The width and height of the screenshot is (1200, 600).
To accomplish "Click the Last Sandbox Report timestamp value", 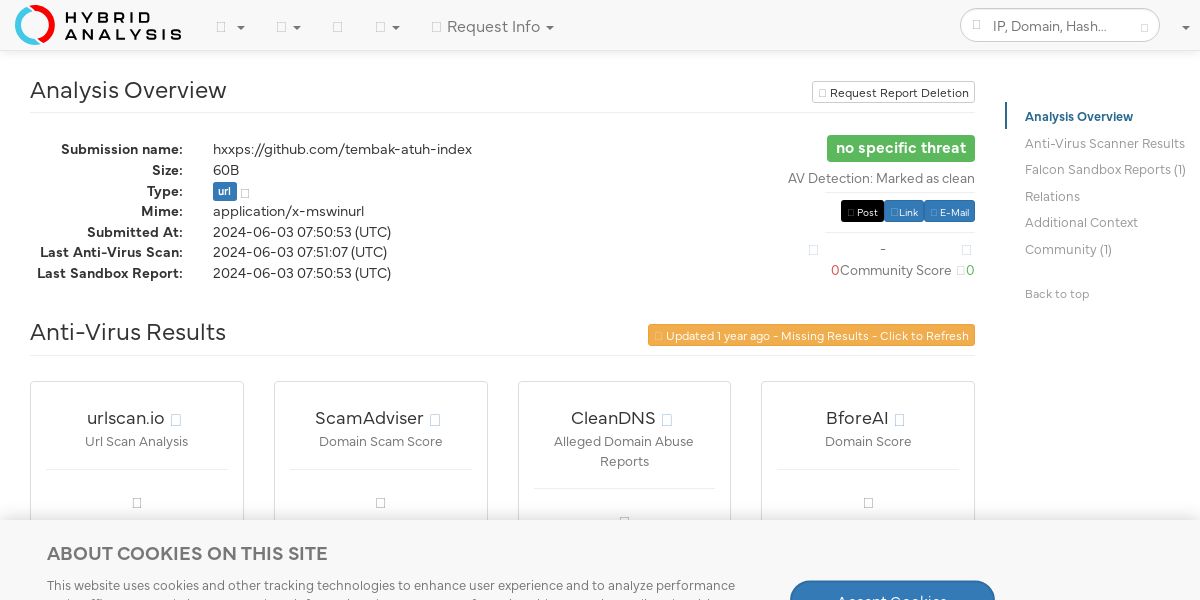I will click(302, 273).
